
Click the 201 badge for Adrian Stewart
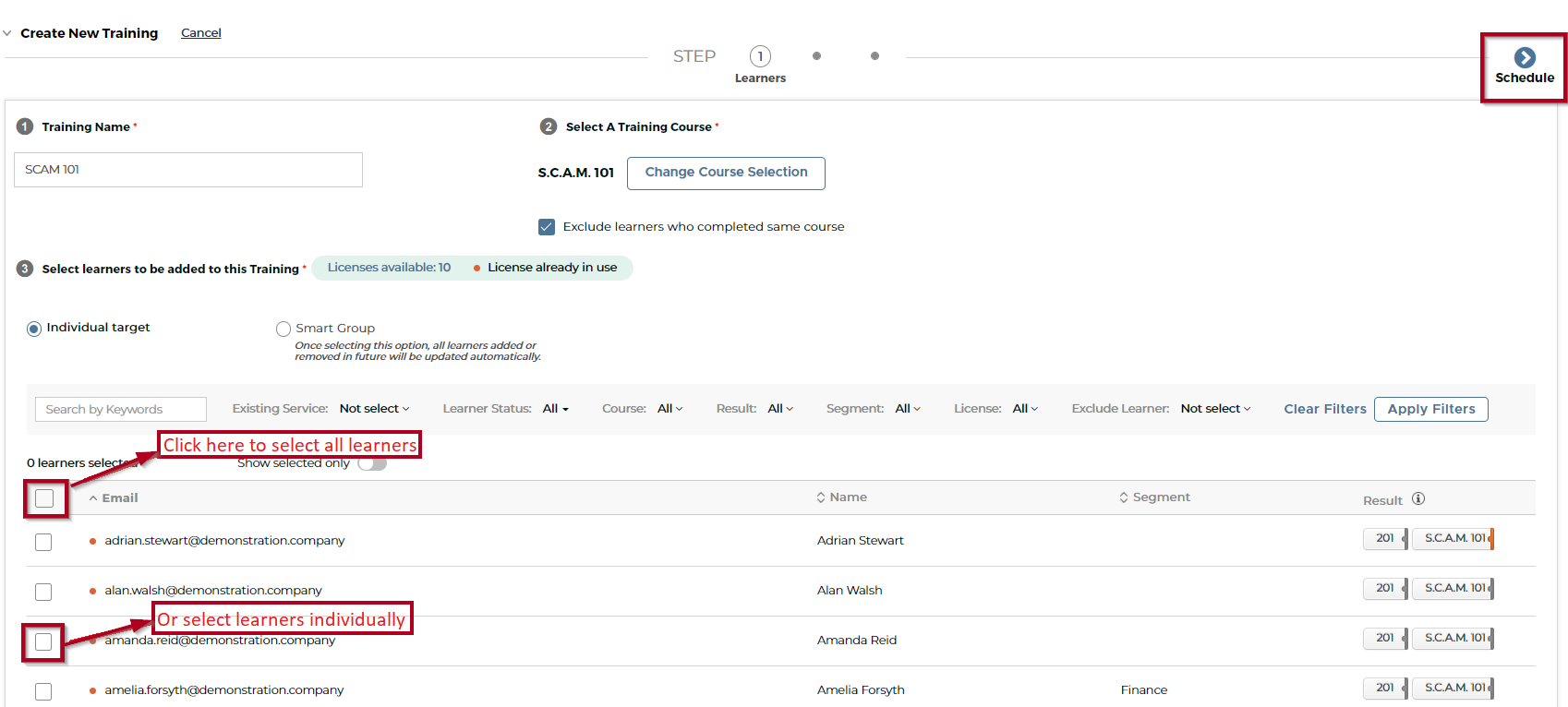[1384, 538]
